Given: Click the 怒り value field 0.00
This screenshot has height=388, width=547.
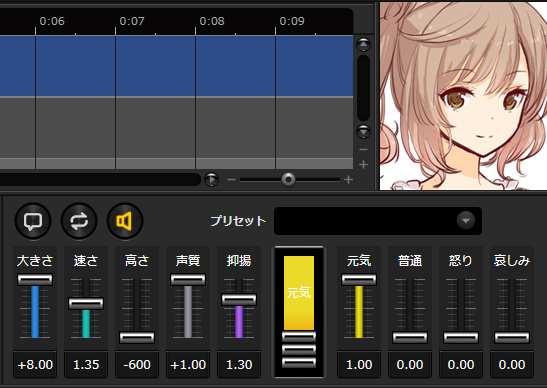Looking at the screenshot, I should [461, 364].
